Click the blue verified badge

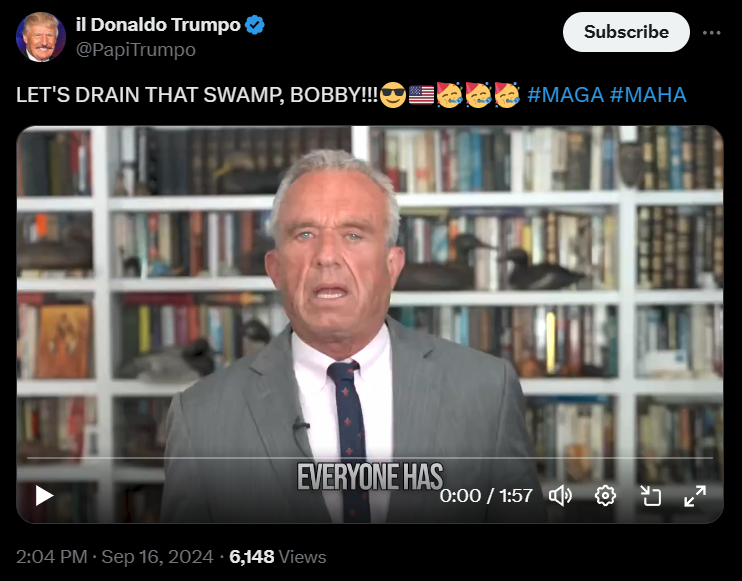click(255, 25)
